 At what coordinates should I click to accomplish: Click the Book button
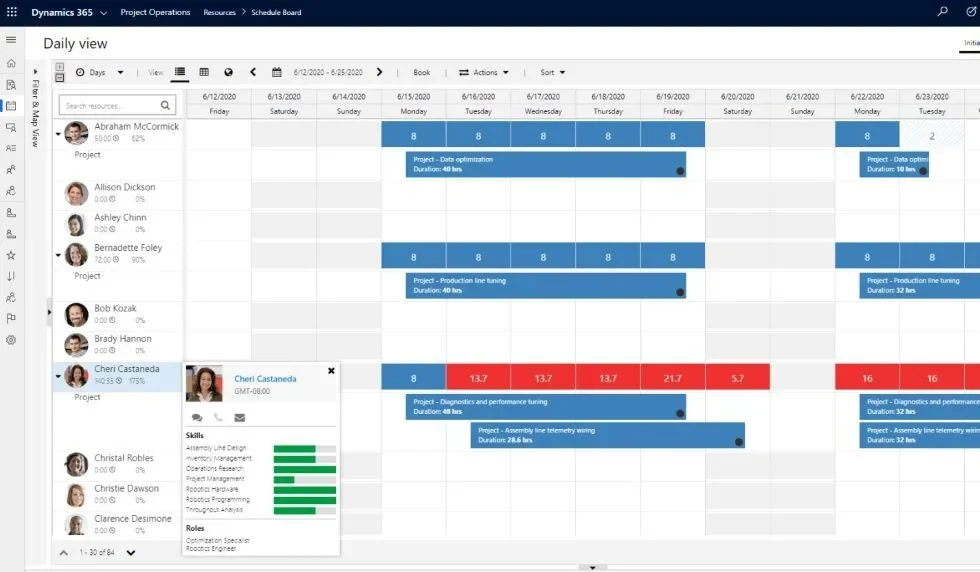tap(422, 72)
